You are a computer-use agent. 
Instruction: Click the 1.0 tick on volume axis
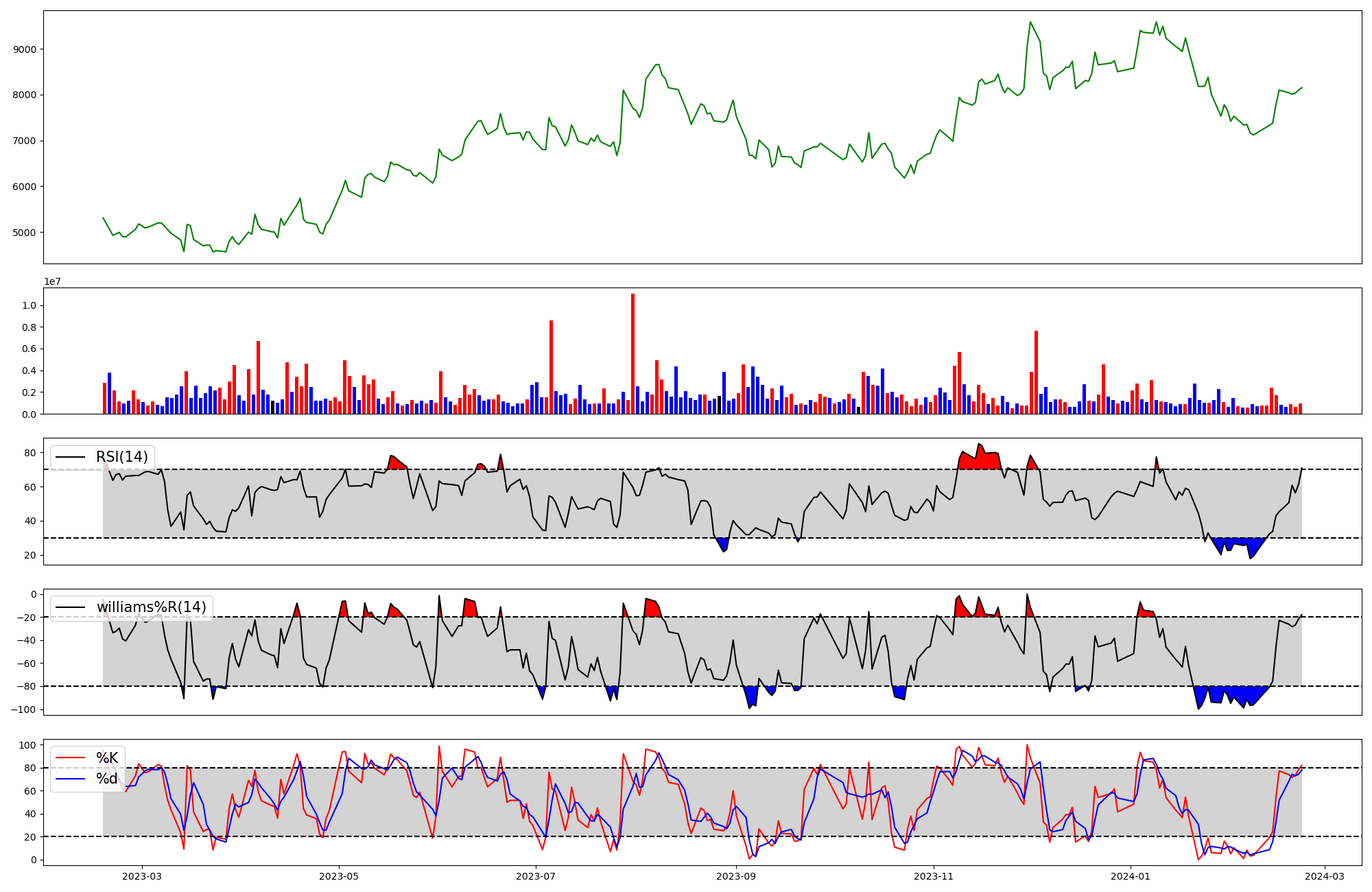(x=29, y=305)
